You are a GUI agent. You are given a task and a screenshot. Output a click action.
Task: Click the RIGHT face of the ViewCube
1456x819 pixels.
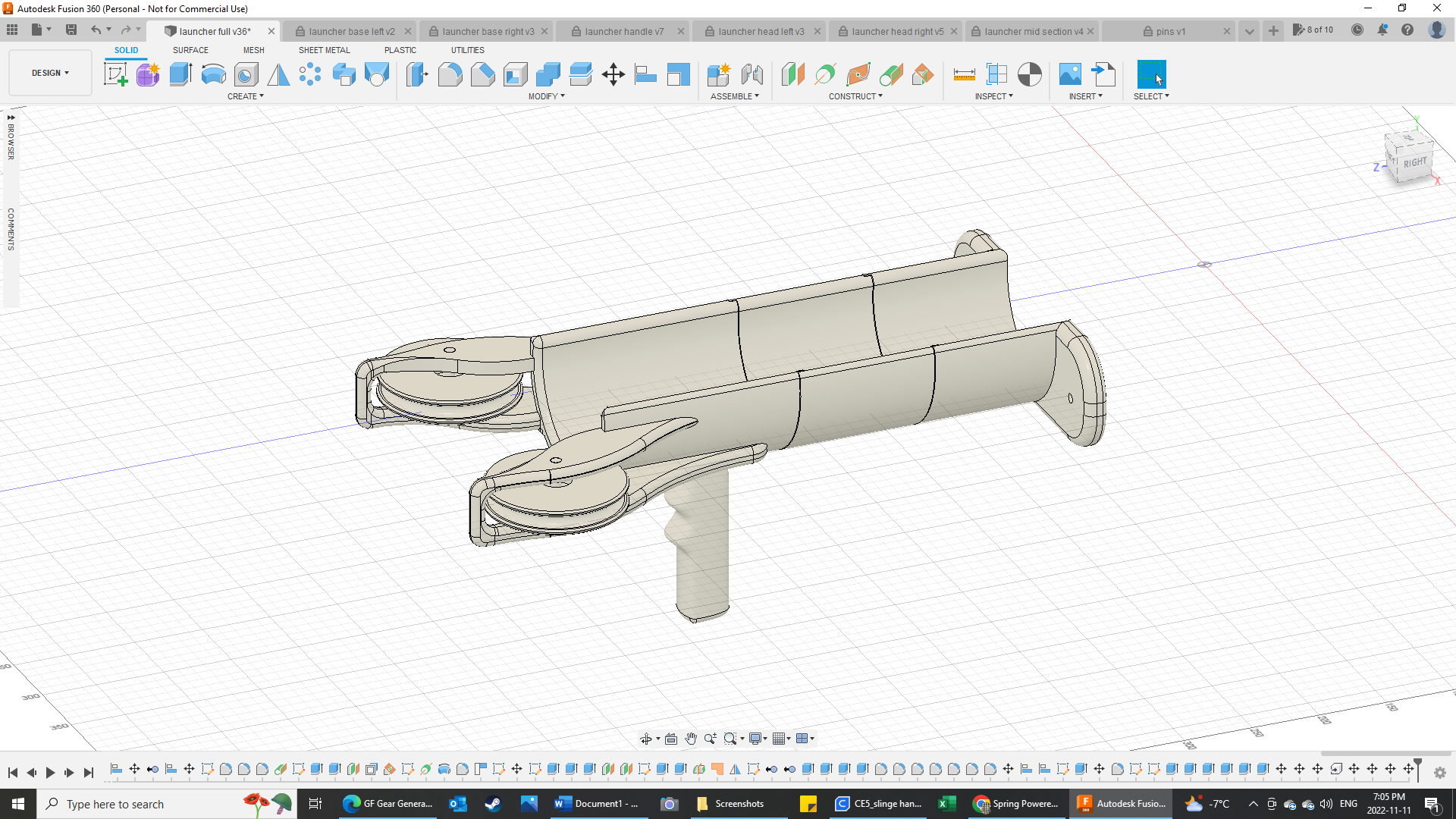1414,162
